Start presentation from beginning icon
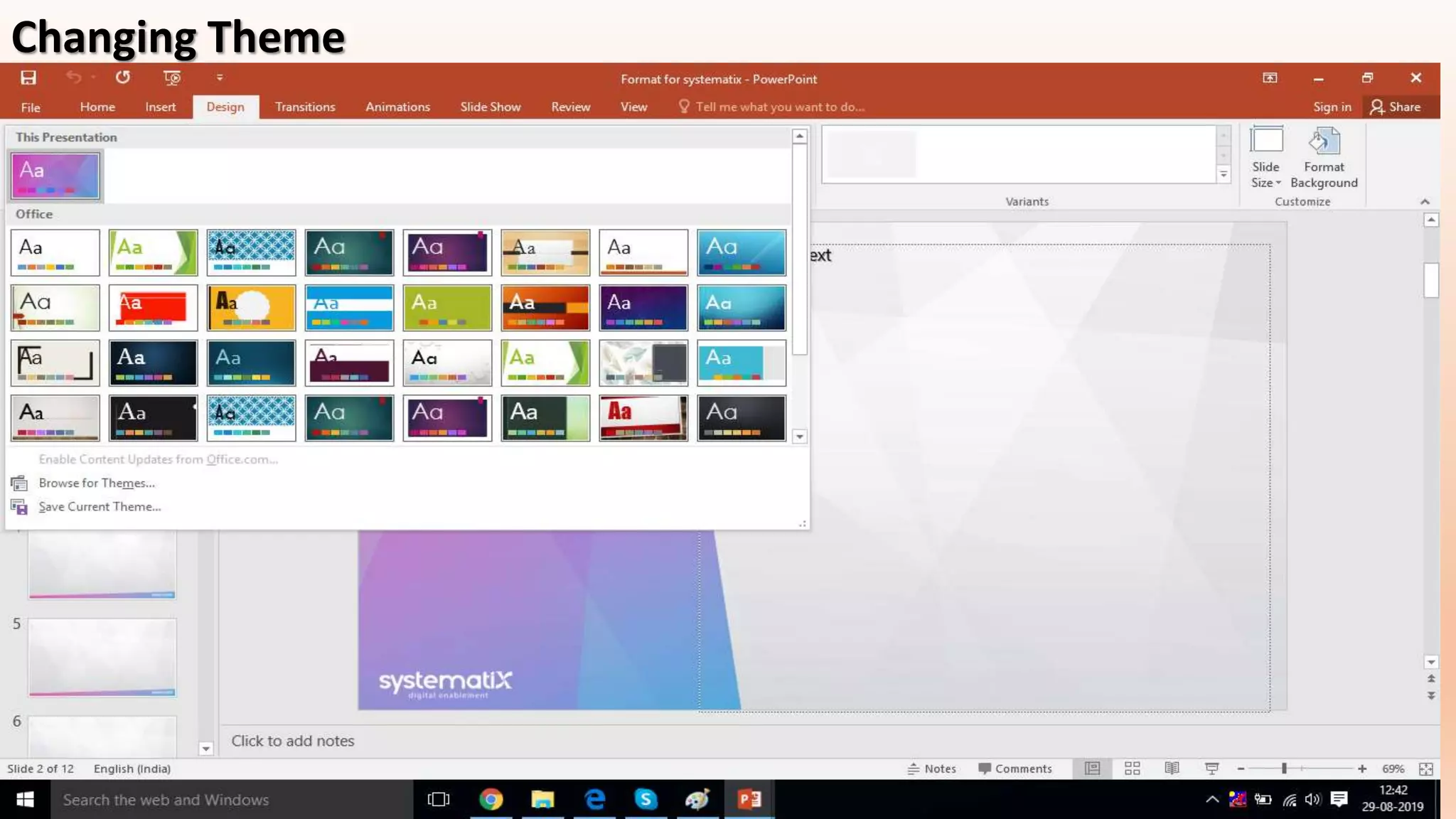The image size is (1456, 819). (172, 77)
